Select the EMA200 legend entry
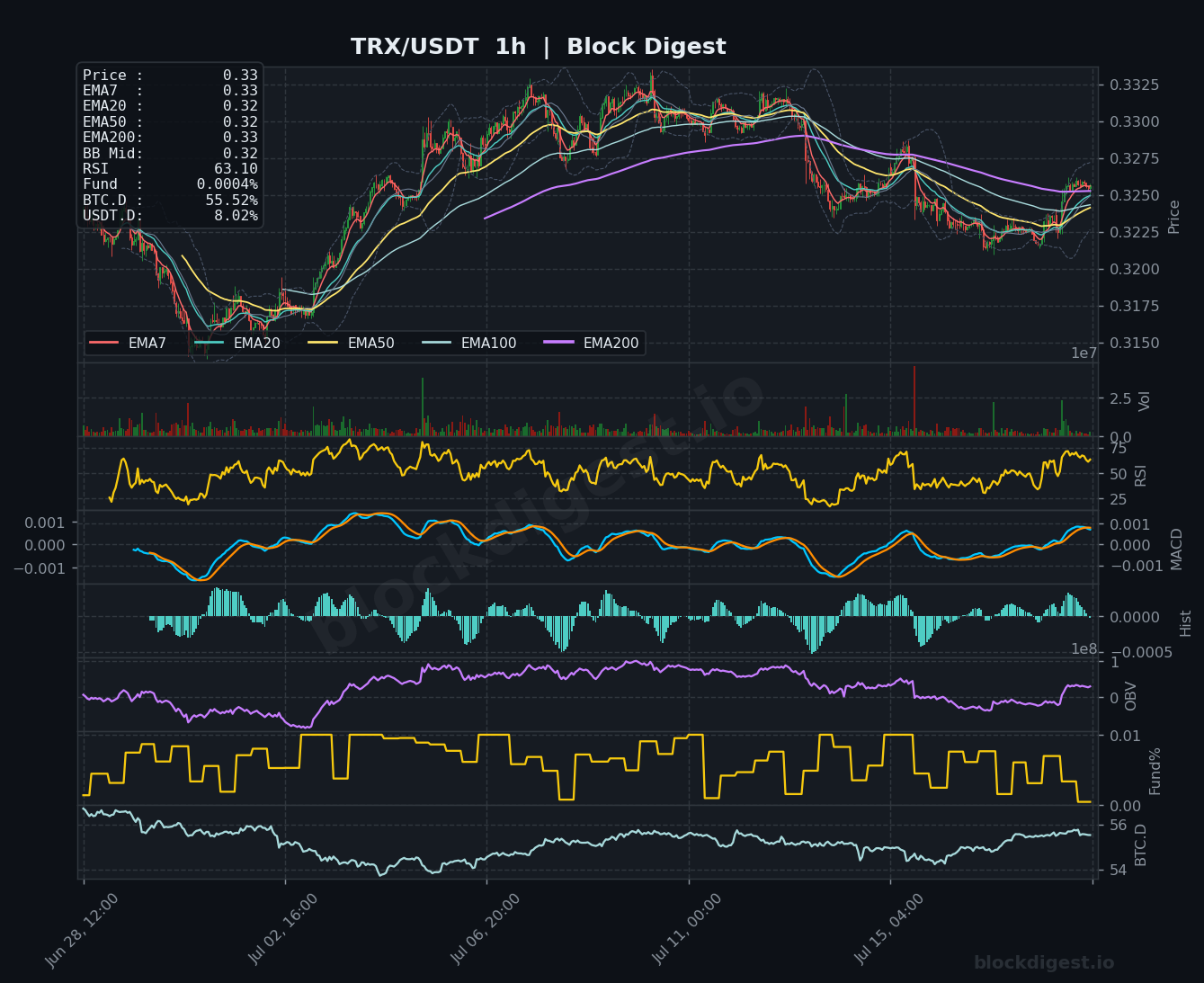This screenshot has width=1204, height=983. [x=592, y=343]
